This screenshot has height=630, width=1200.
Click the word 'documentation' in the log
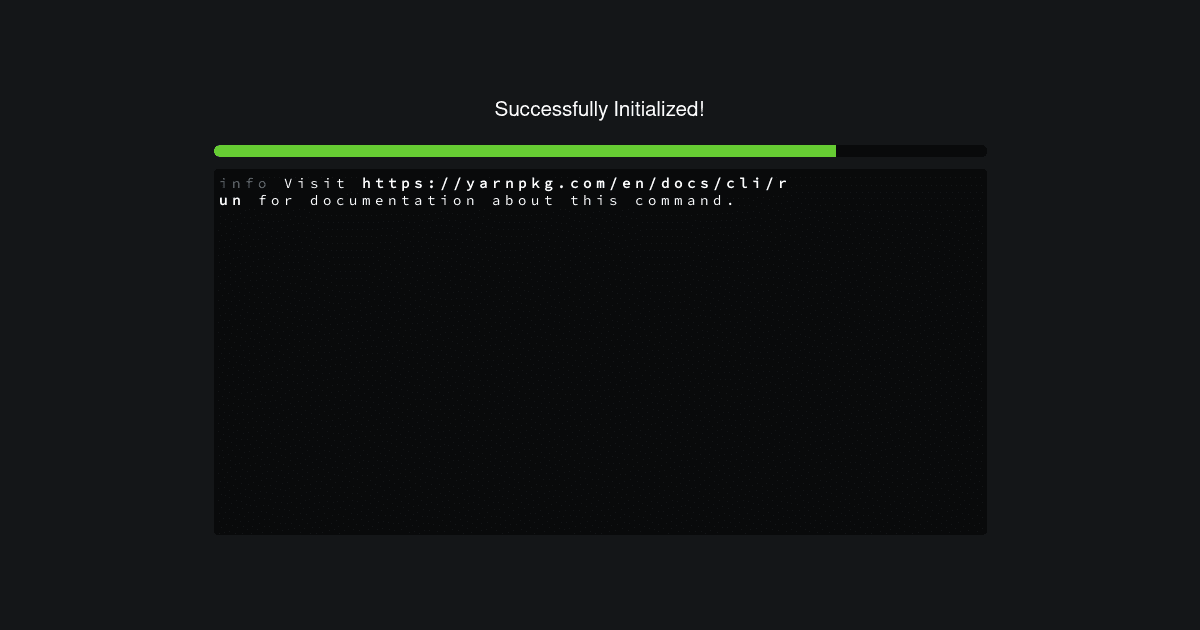(x=393, y=201)
